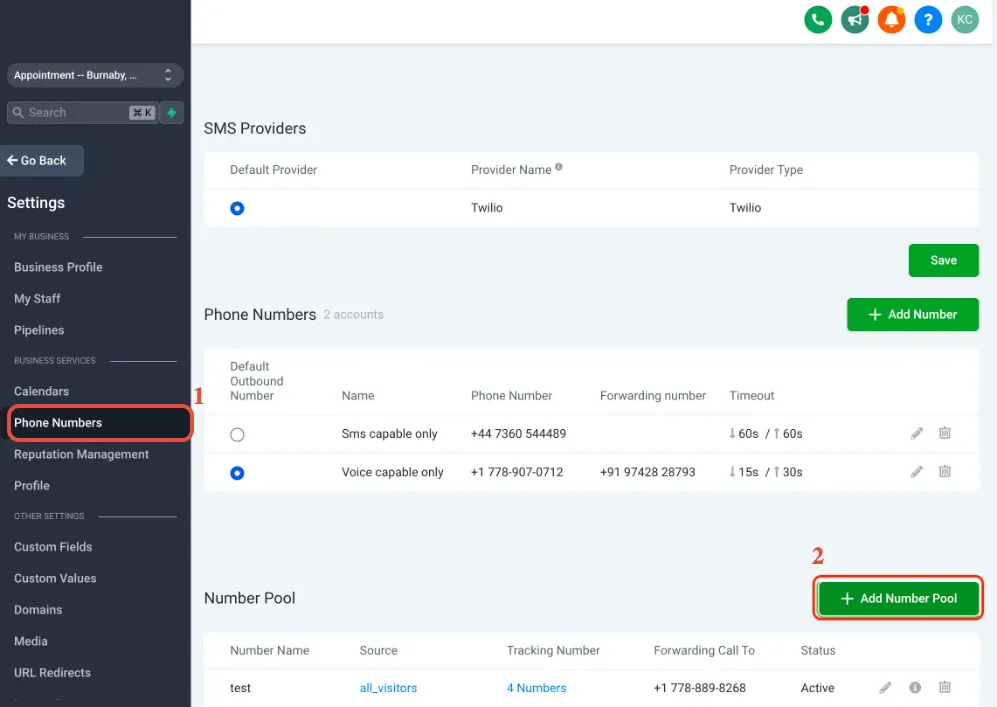Viewport: 997px width, 707px height.
Task: Click the Provider Name info icon
Action: (x=558, y=167)
